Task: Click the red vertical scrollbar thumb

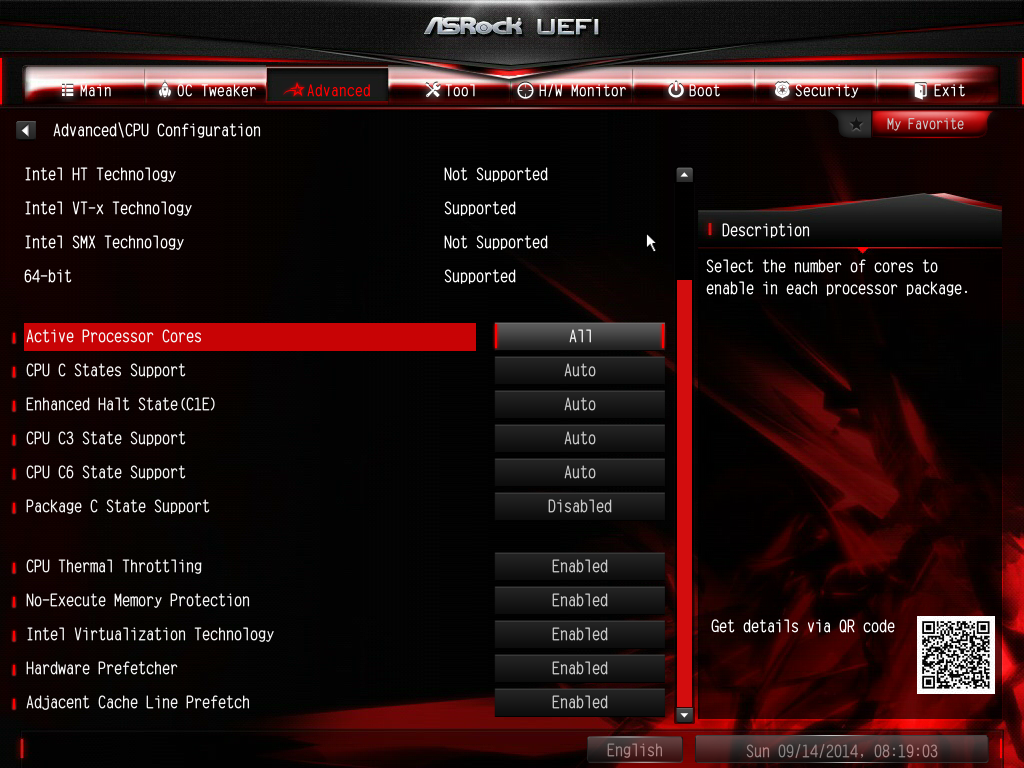Action: pos(684,492)
